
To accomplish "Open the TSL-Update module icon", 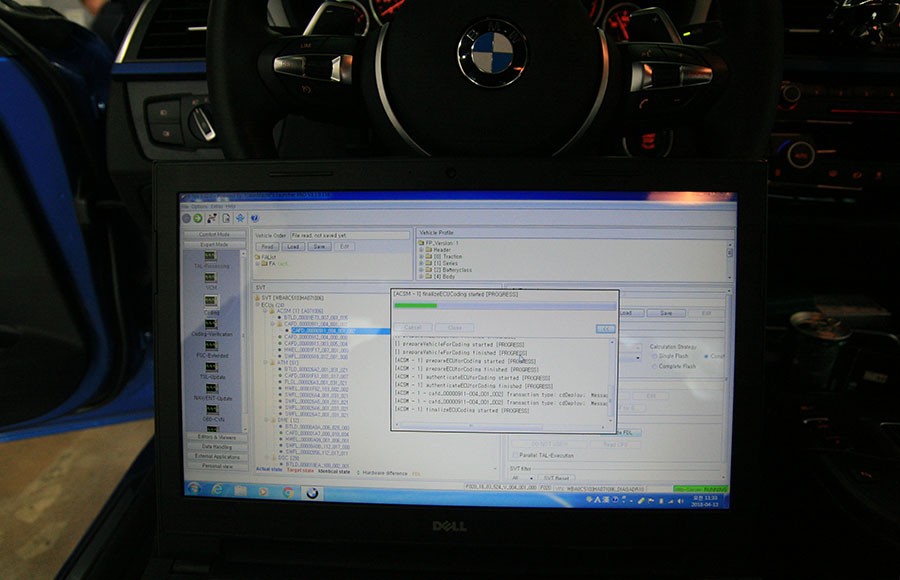I will [x=211, y=367].
